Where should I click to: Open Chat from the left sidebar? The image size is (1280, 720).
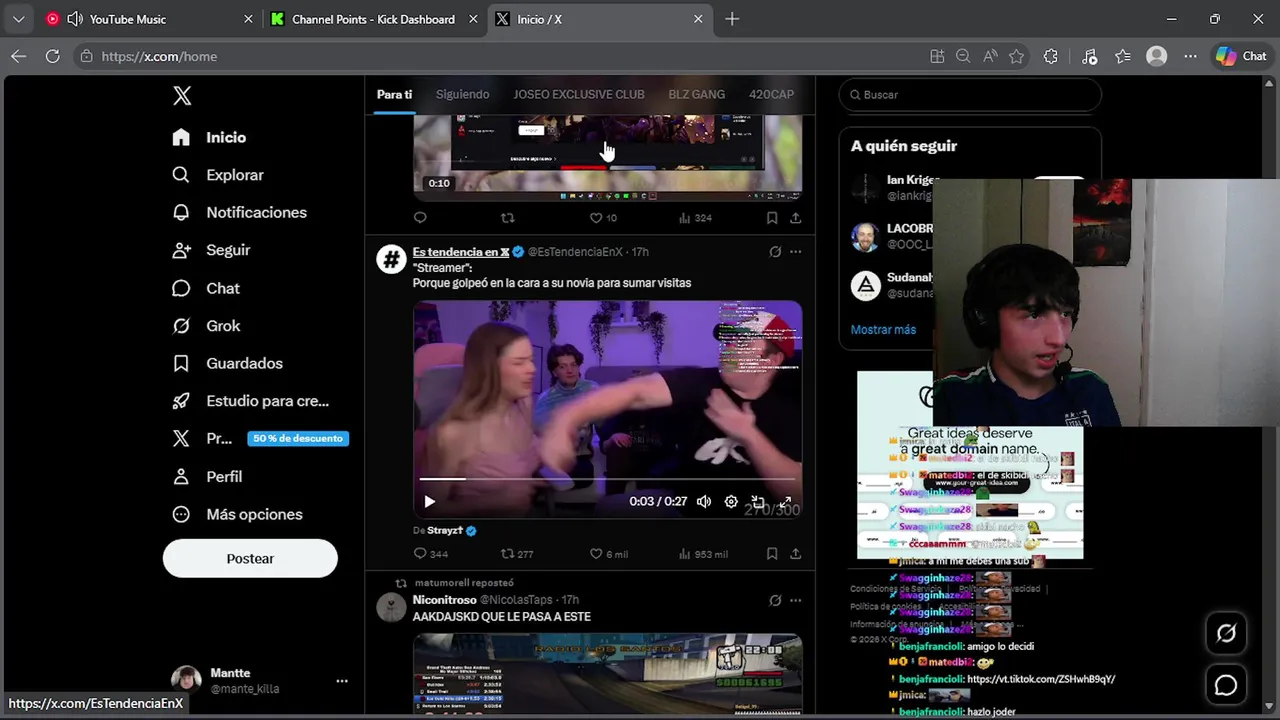pyautogui.click(x=205, y=288)
